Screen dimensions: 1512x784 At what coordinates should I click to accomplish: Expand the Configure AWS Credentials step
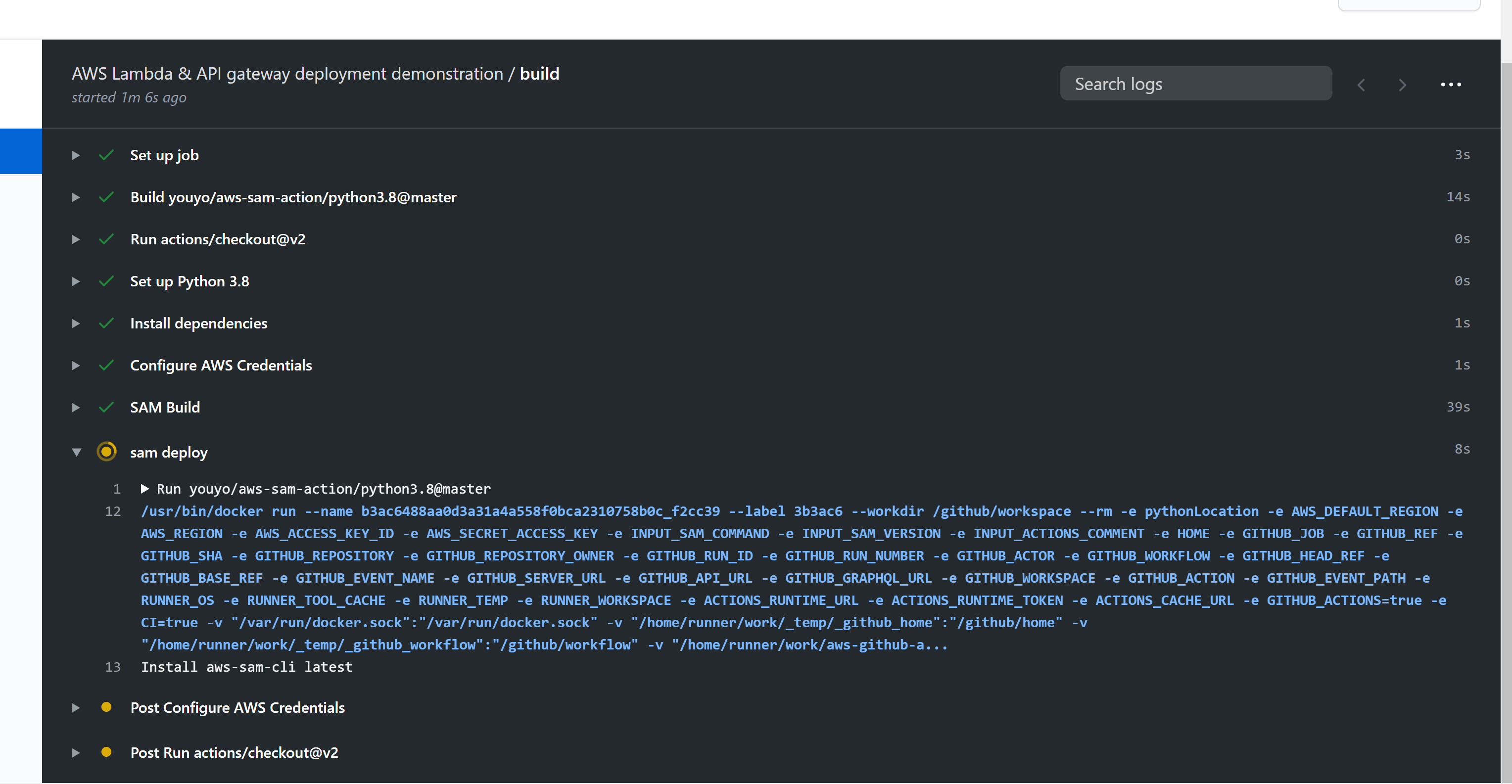(x=75, y=365)
